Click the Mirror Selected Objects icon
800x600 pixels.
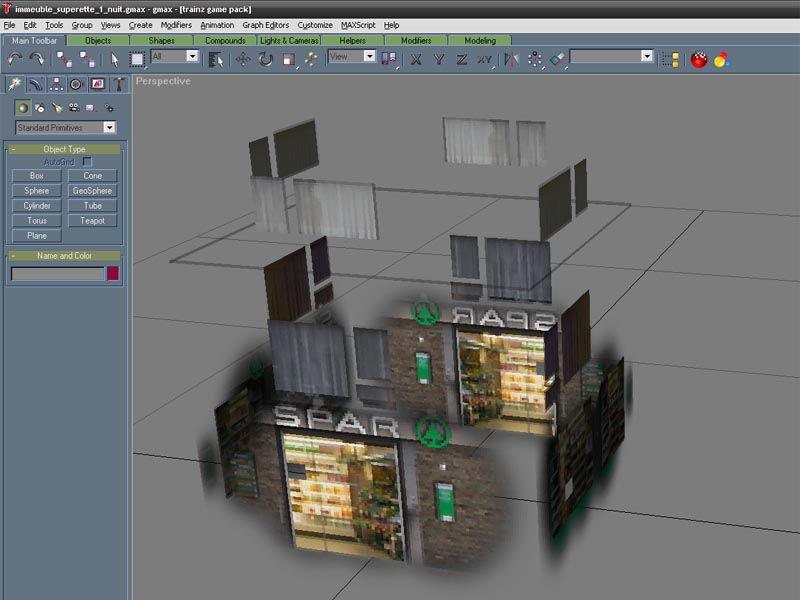point(512,59)
